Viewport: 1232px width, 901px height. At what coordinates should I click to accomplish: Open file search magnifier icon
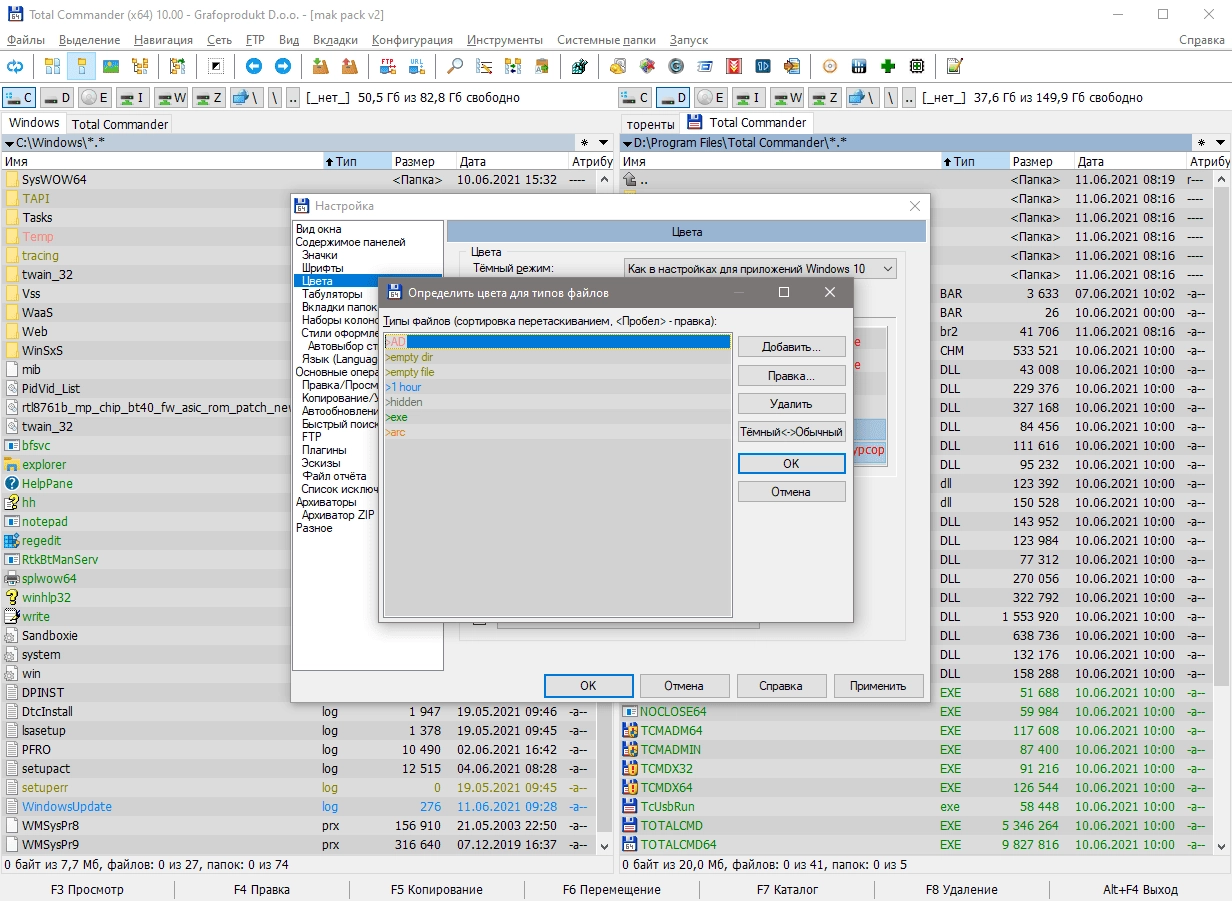[455, 66]
